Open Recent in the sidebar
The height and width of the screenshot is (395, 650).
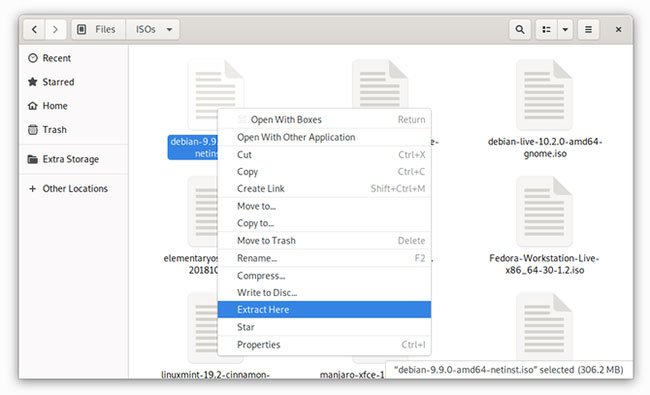[x=73, y=58]
